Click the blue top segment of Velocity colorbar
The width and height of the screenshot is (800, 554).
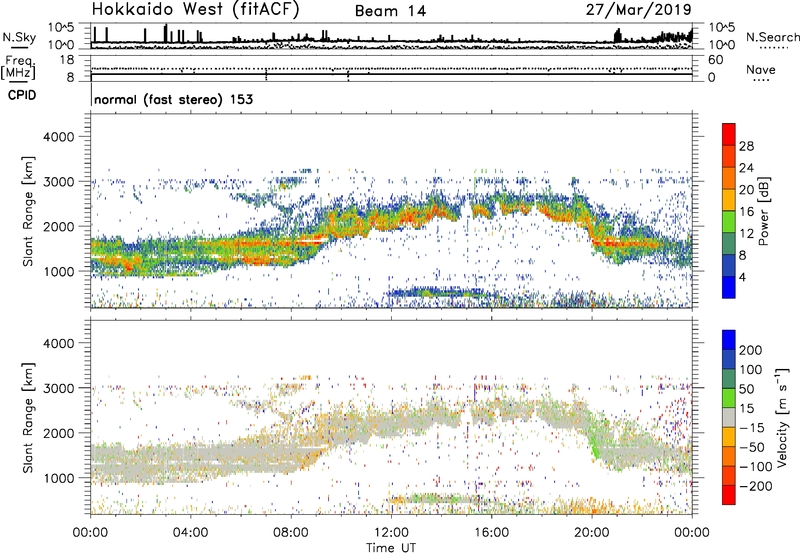tap(729, 340)
